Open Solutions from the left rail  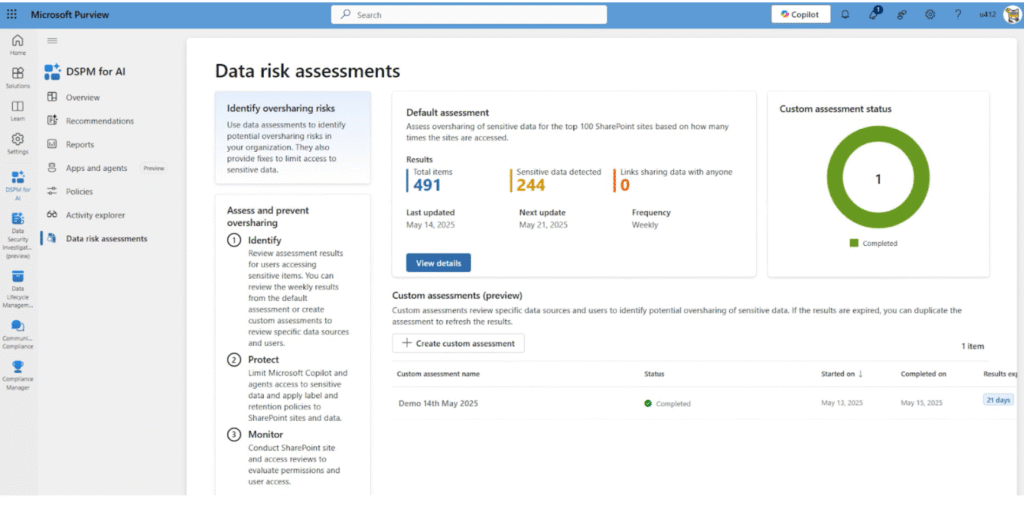point(18,77)
